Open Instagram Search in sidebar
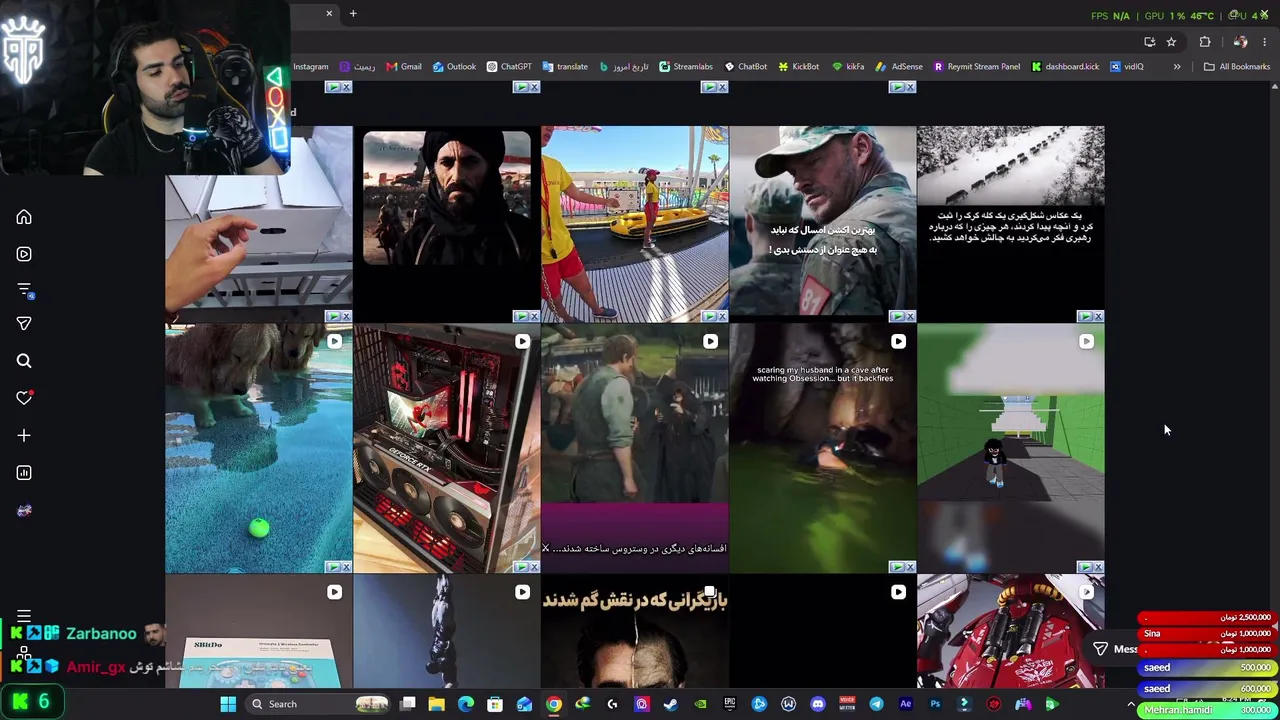Viewport: 1280px width, 720px height. coord(24,361)
